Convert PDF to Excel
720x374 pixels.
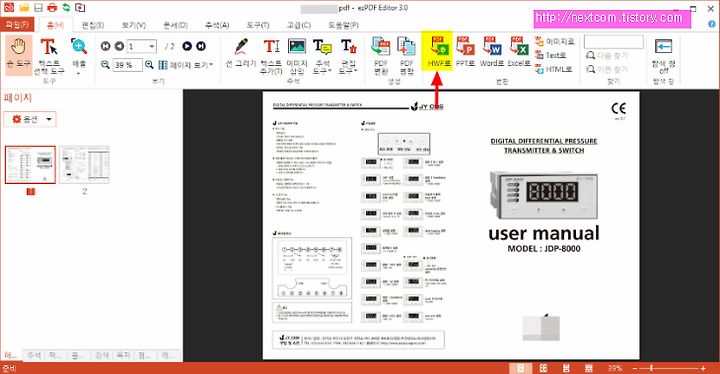click(x=519, y=52)
